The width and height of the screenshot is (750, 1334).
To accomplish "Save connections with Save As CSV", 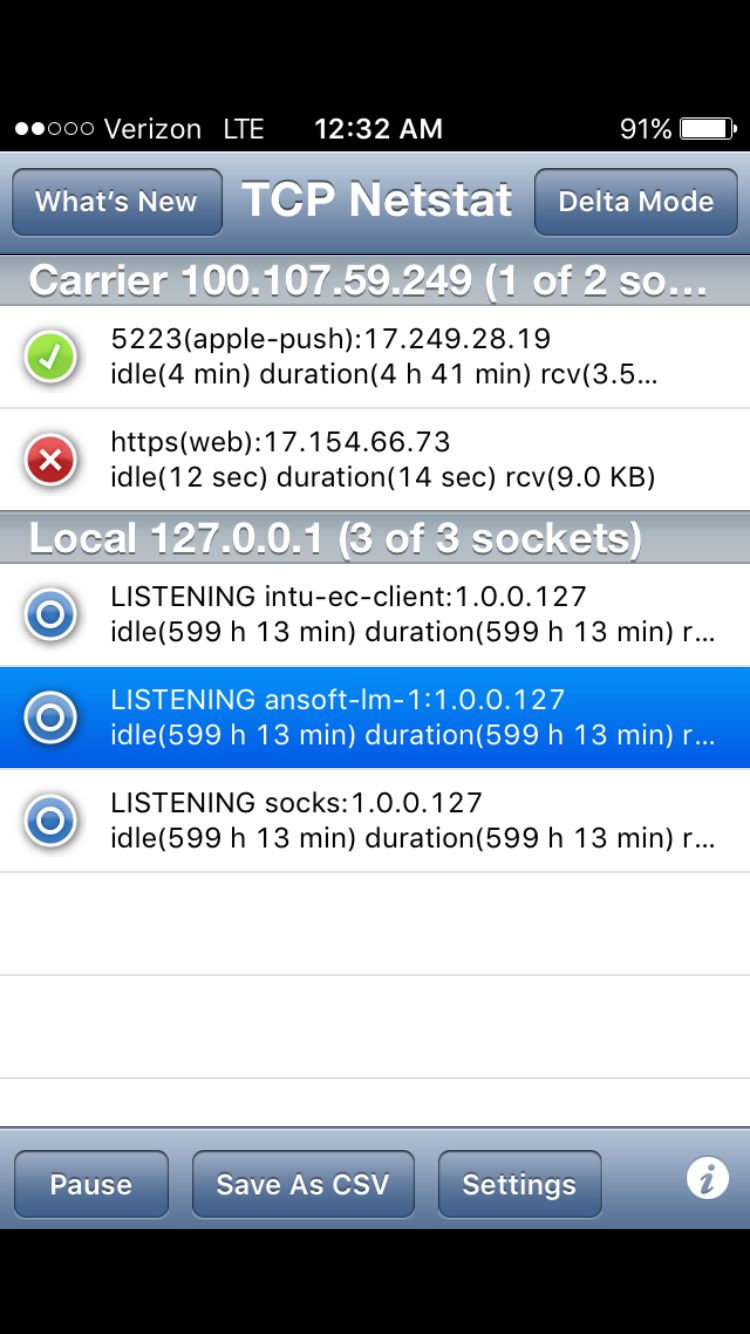I will coord(303,1184).
